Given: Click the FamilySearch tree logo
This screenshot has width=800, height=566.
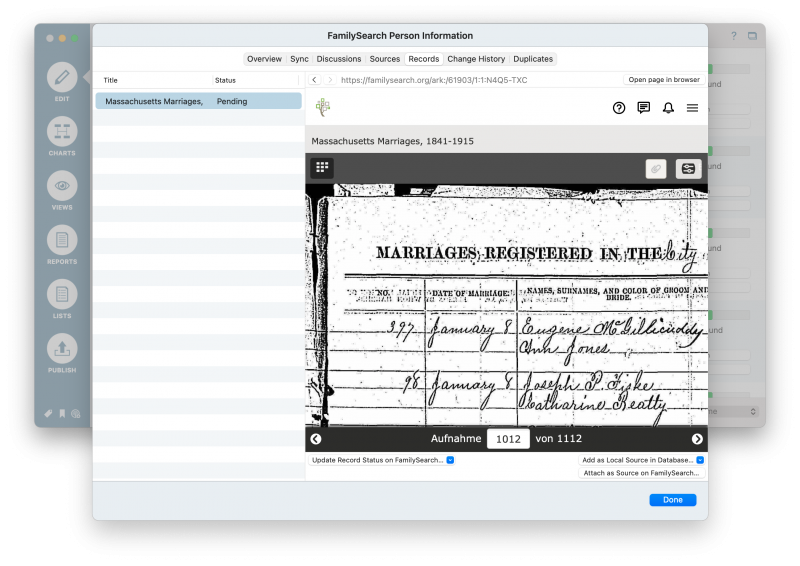Looking at the screenshot, I should [323, 107].
